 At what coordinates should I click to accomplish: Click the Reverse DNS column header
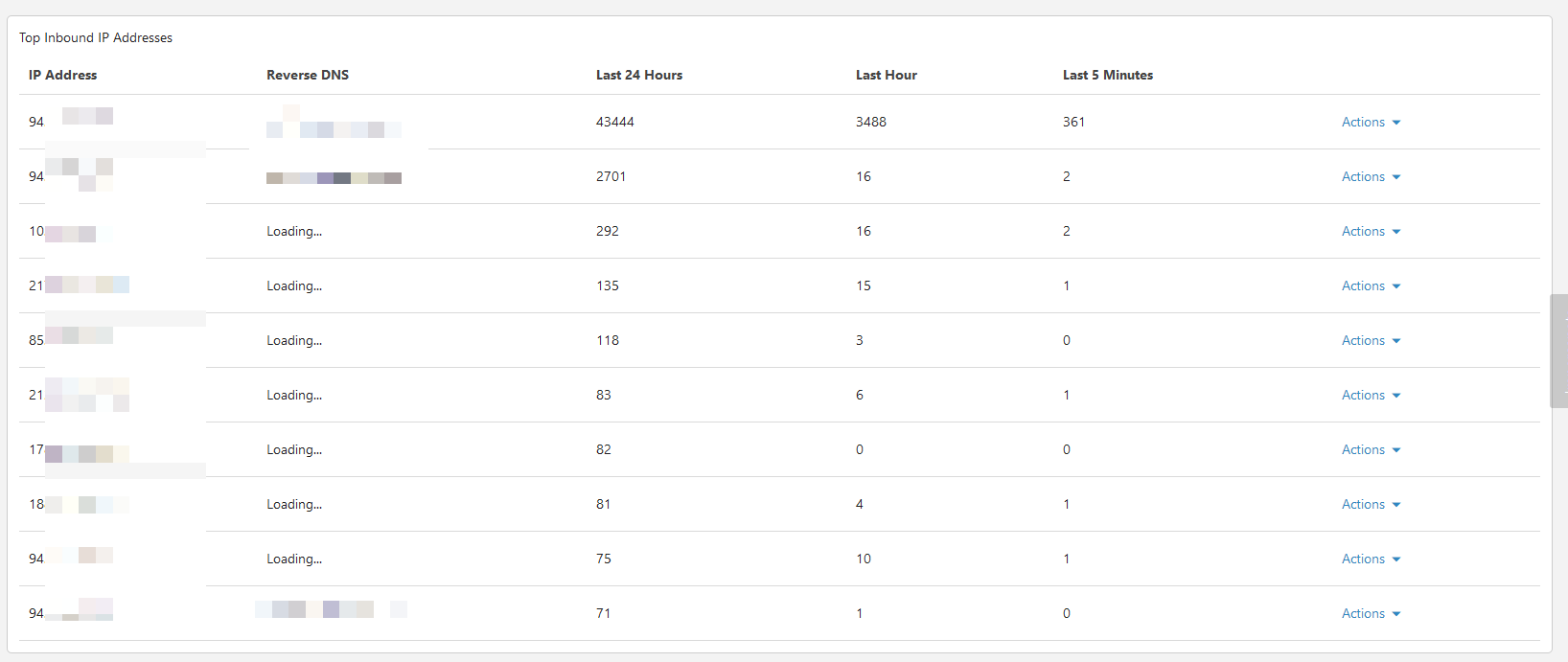[308, 75]
